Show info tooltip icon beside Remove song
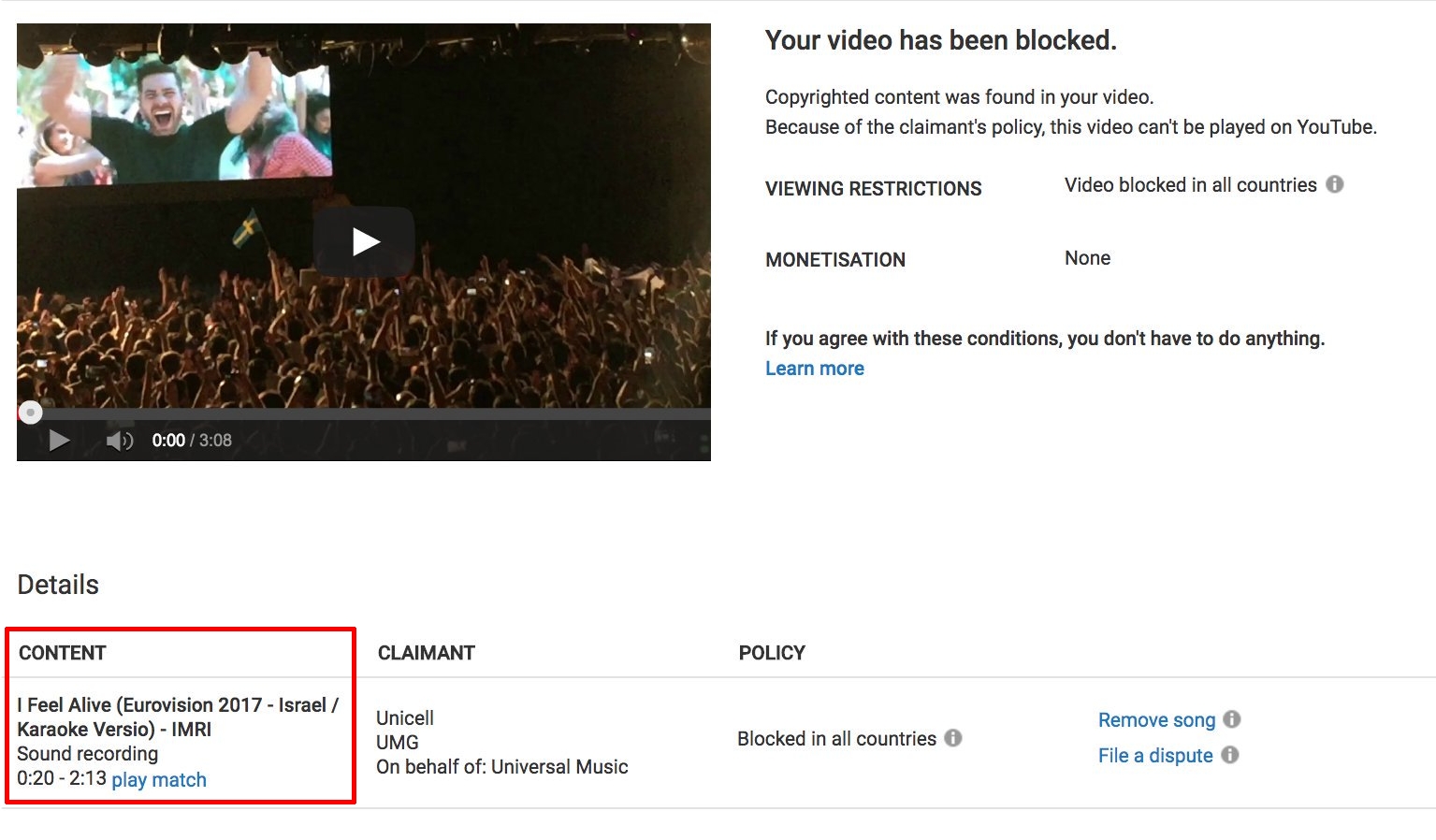 click(x=1232, y=719)
